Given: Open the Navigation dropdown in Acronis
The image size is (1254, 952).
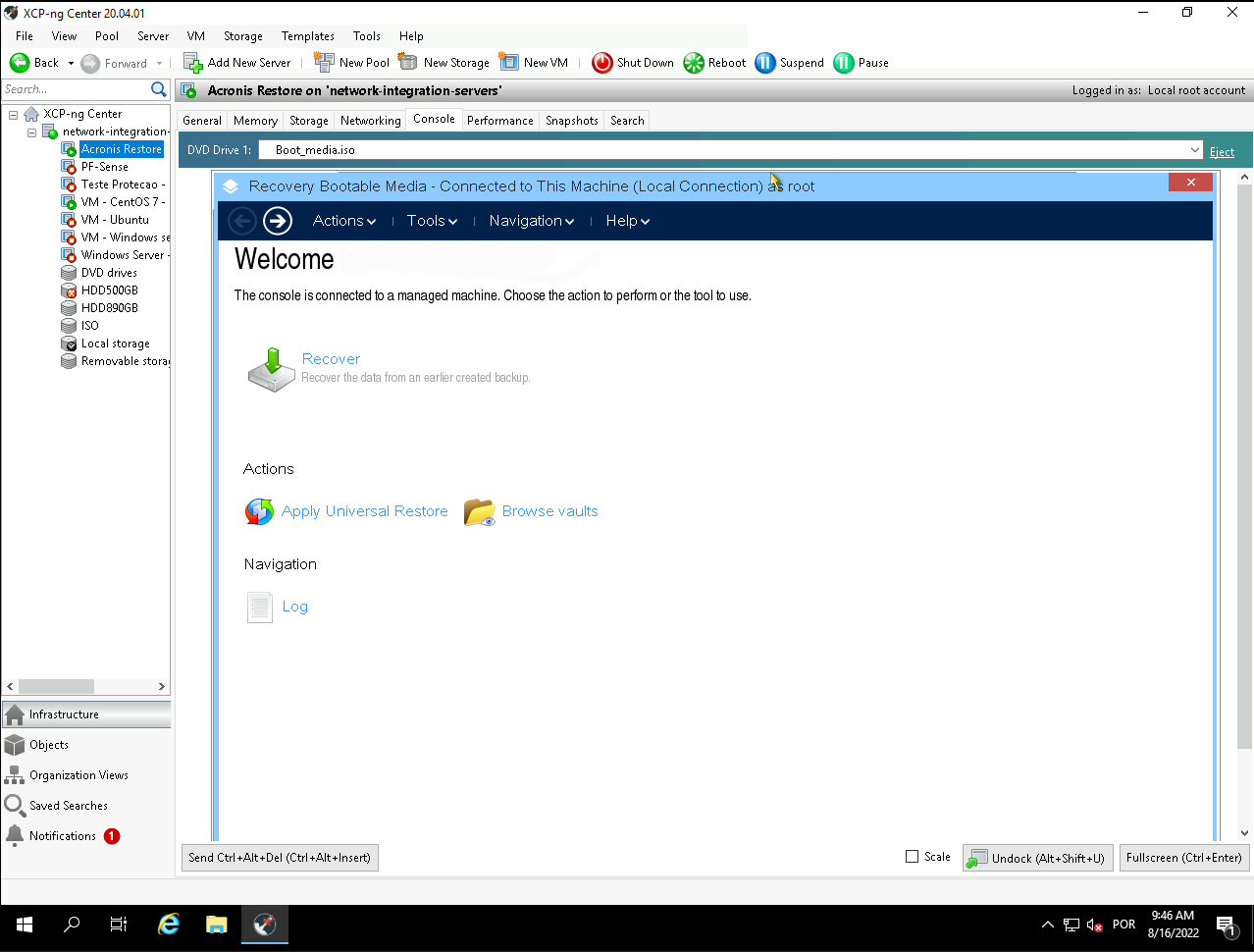Looking at the screenshot, I should tap(532, 221).
